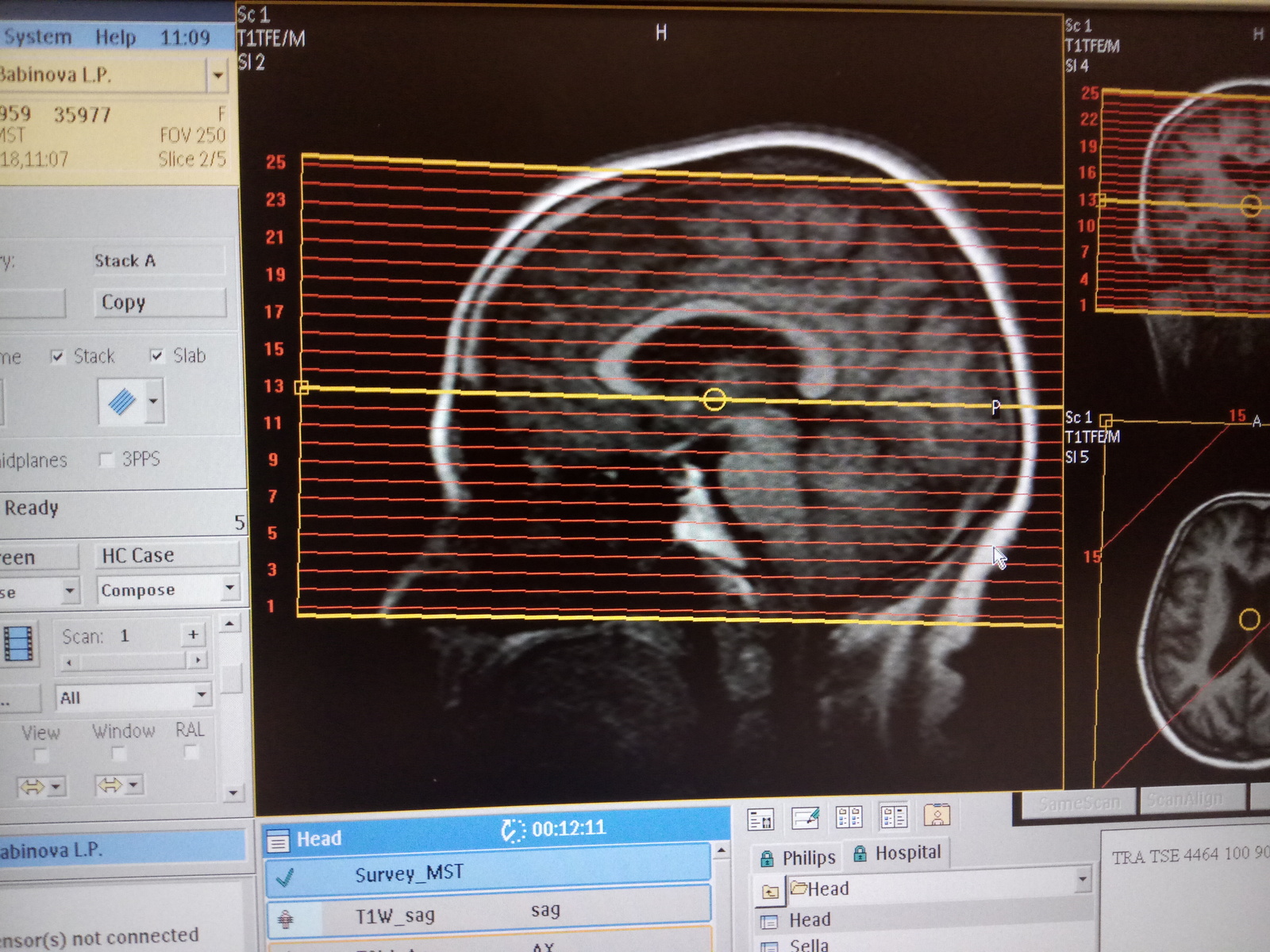Click the center circle on axial view

pos(1250,619)
